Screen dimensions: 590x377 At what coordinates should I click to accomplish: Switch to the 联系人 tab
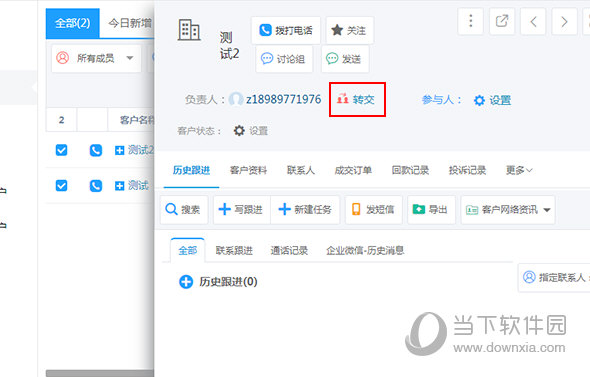[x=301, y=170]
